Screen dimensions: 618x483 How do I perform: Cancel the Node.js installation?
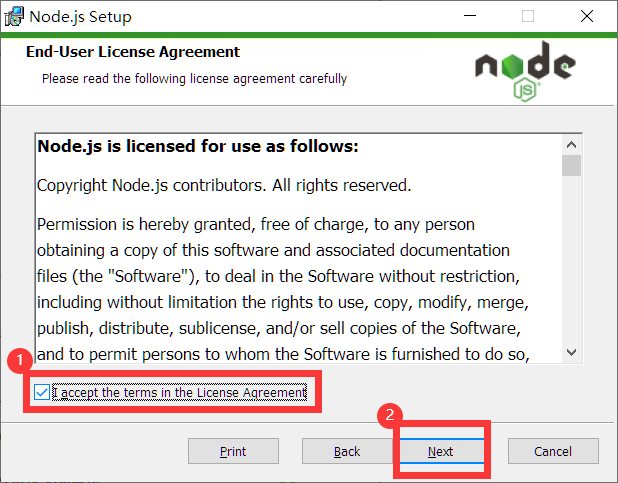click(553, 451)
